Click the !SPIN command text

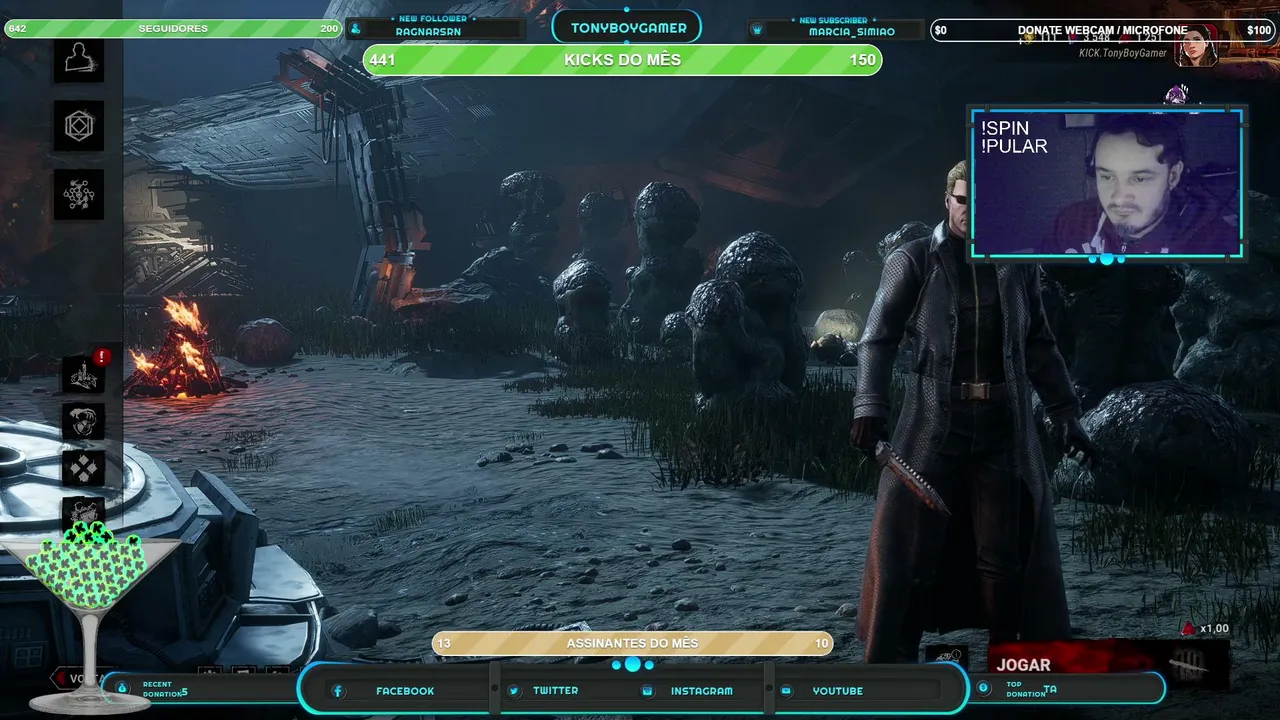pyautogui.click(x=1005, y=128)
